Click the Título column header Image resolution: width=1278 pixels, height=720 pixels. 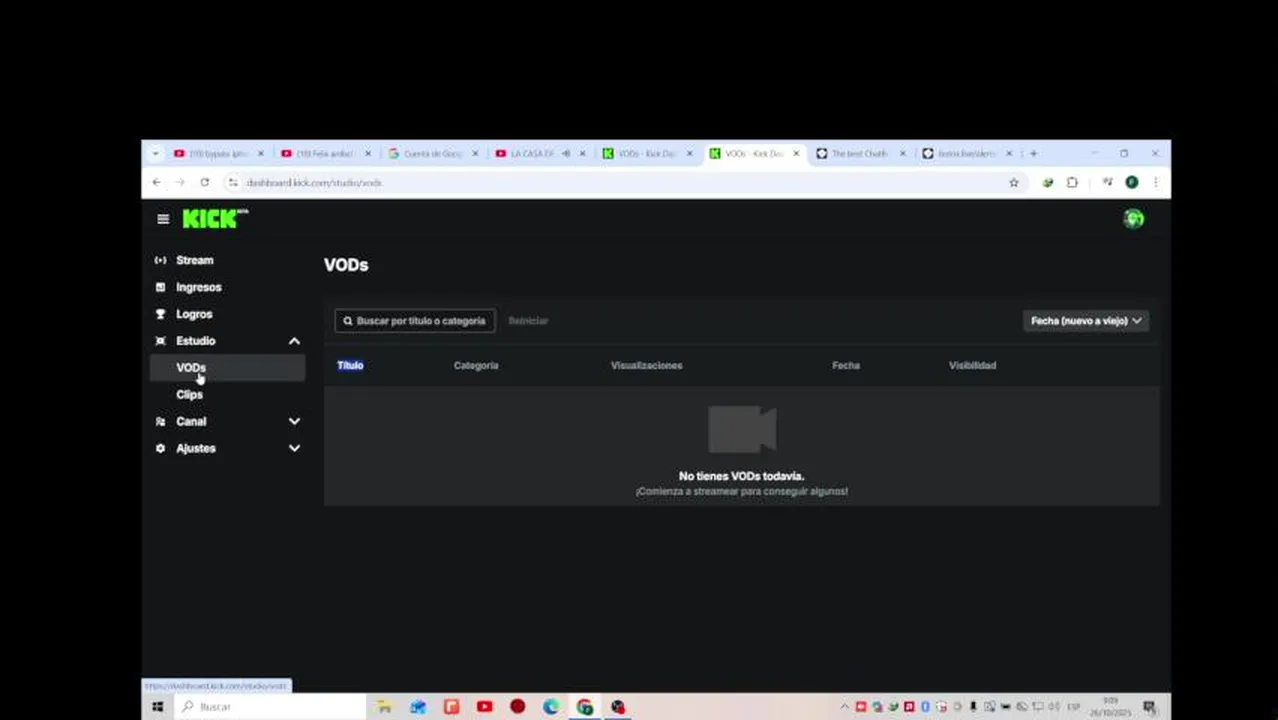point(350,366)
